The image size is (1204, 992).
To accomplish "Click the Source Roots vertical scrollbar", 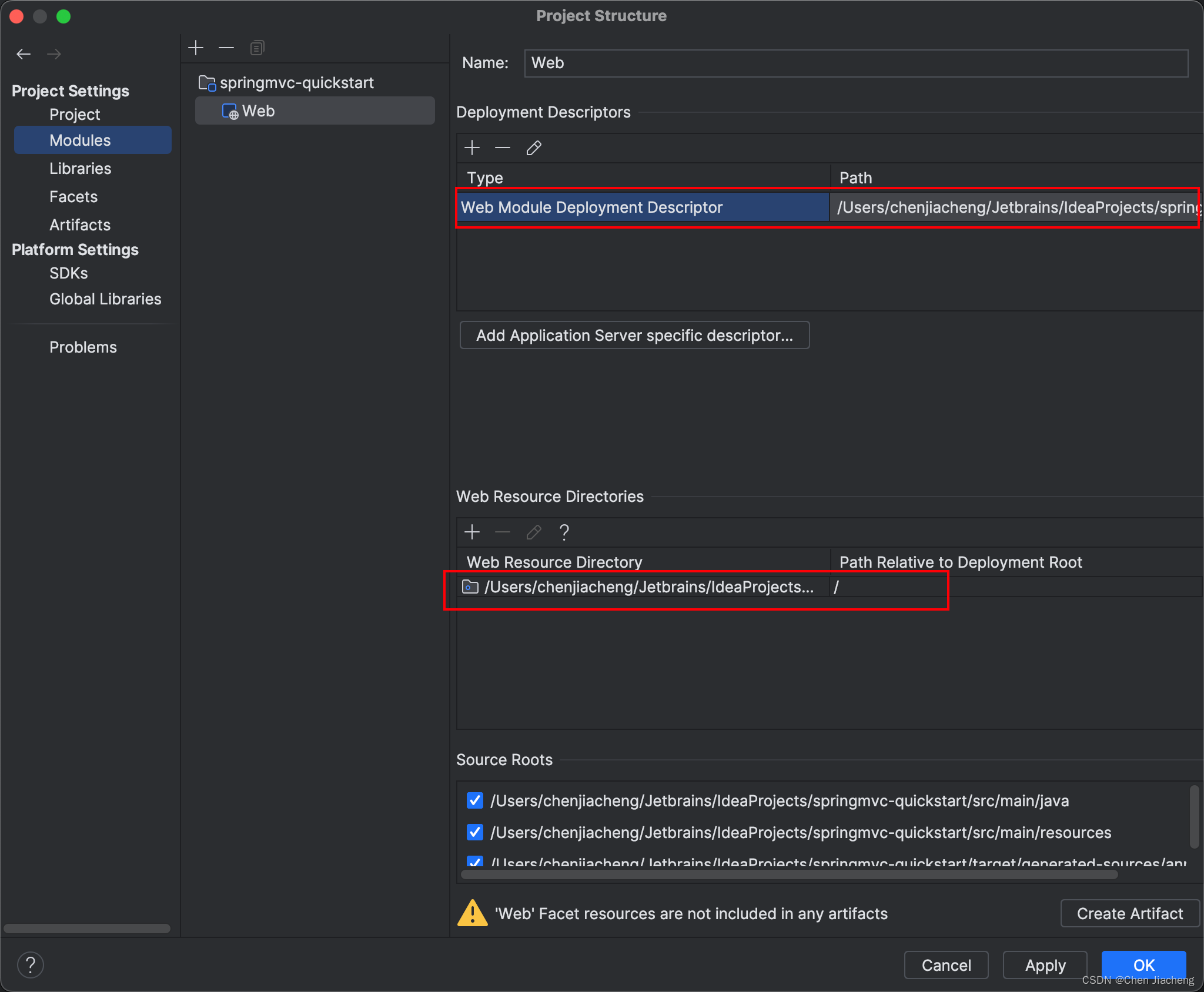I will click(1194, 817).
